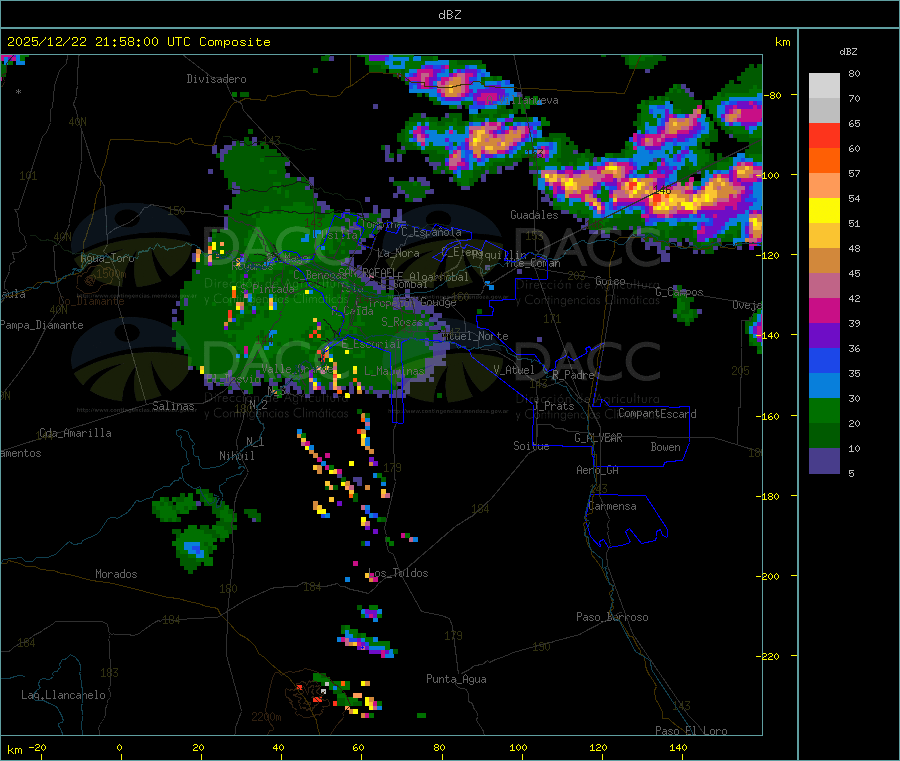Screen dimensions: 900x761
Task: Click the Carmensa map label
Action: 612,506
